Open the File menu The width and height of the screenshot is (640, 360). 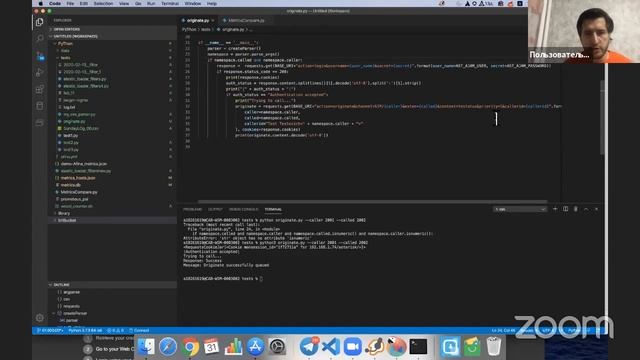click(70, 3)
